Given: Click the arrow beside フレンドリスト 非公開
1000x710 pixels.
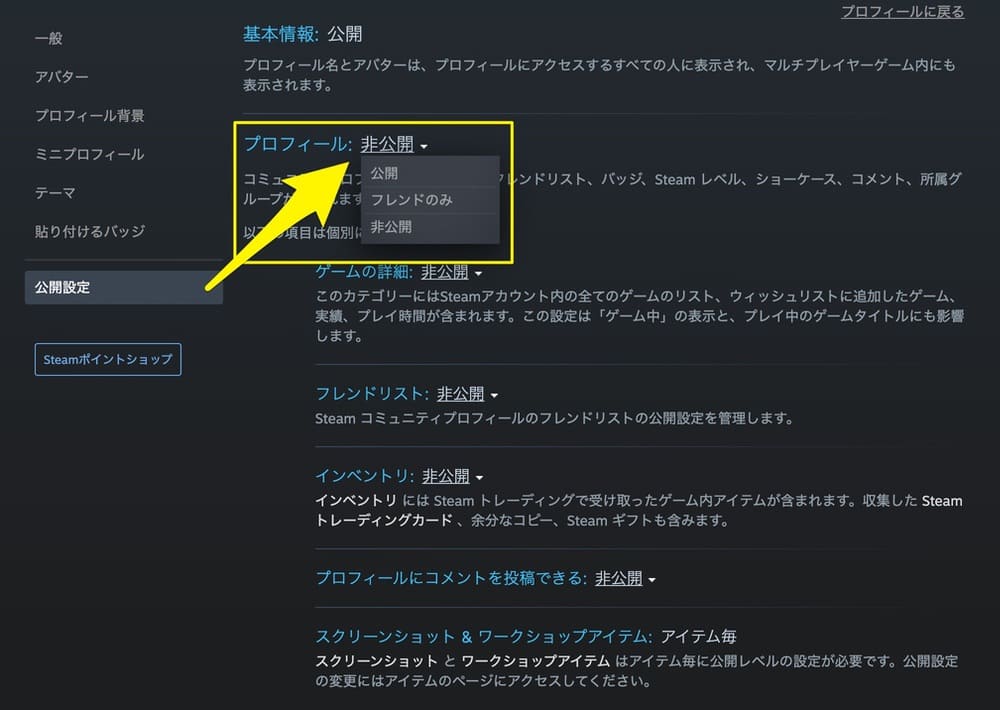Looking at the screenshot, I should 494,396.
